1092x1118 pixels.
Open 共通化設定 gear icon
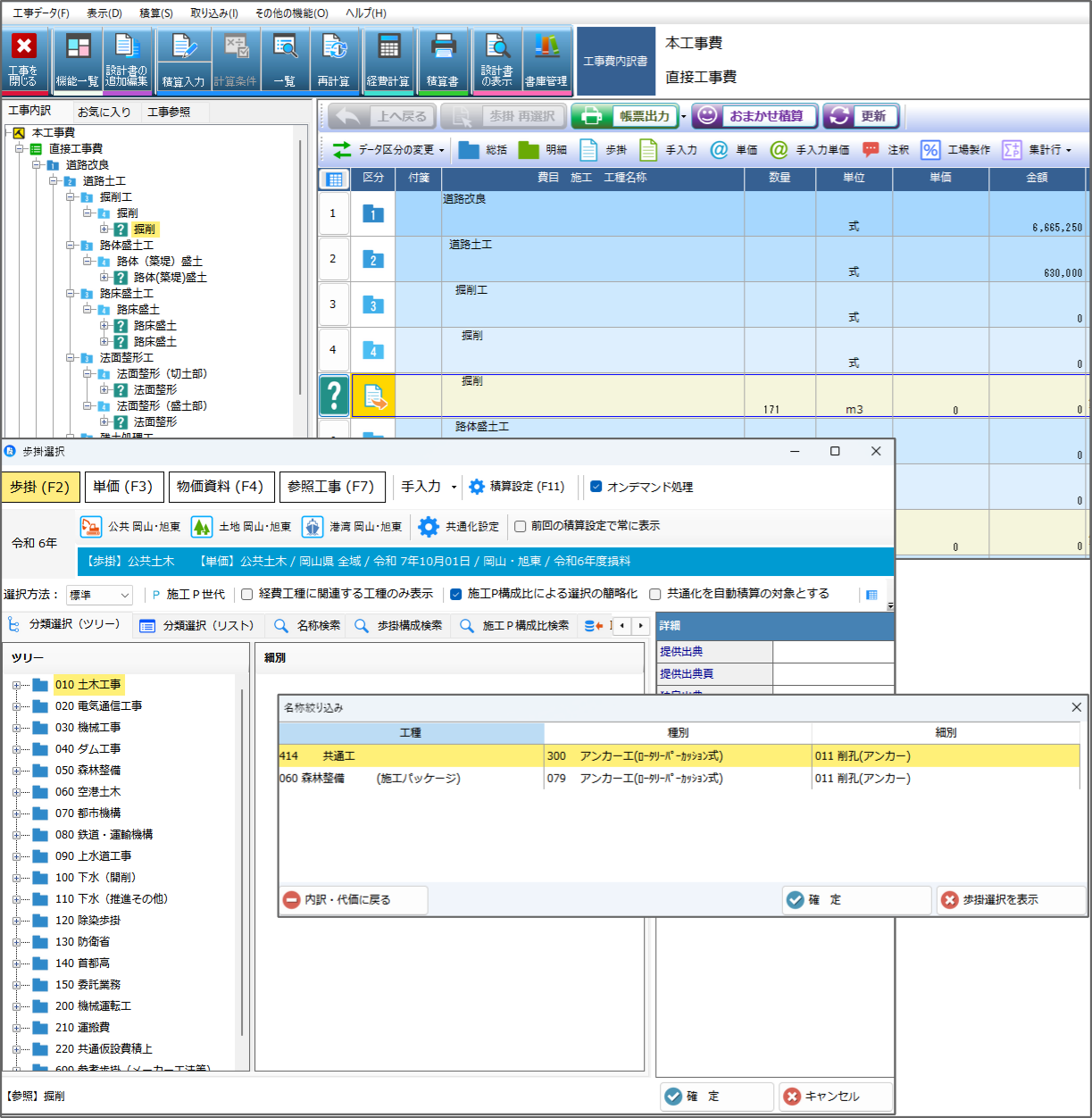429,527
